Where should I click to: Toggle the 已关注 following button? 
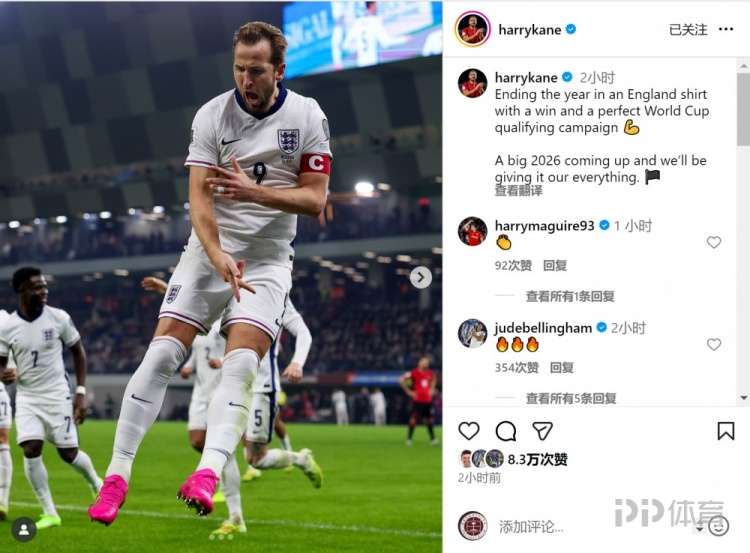point(688,30)
